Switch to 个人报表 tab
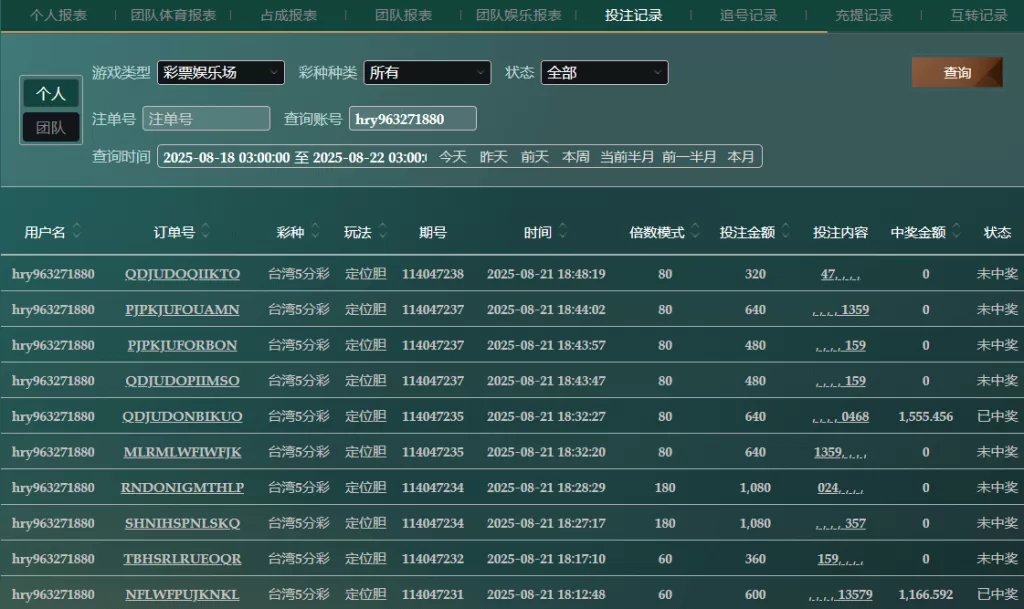This screenshot has width=1024, height=609. pos(58,15)
